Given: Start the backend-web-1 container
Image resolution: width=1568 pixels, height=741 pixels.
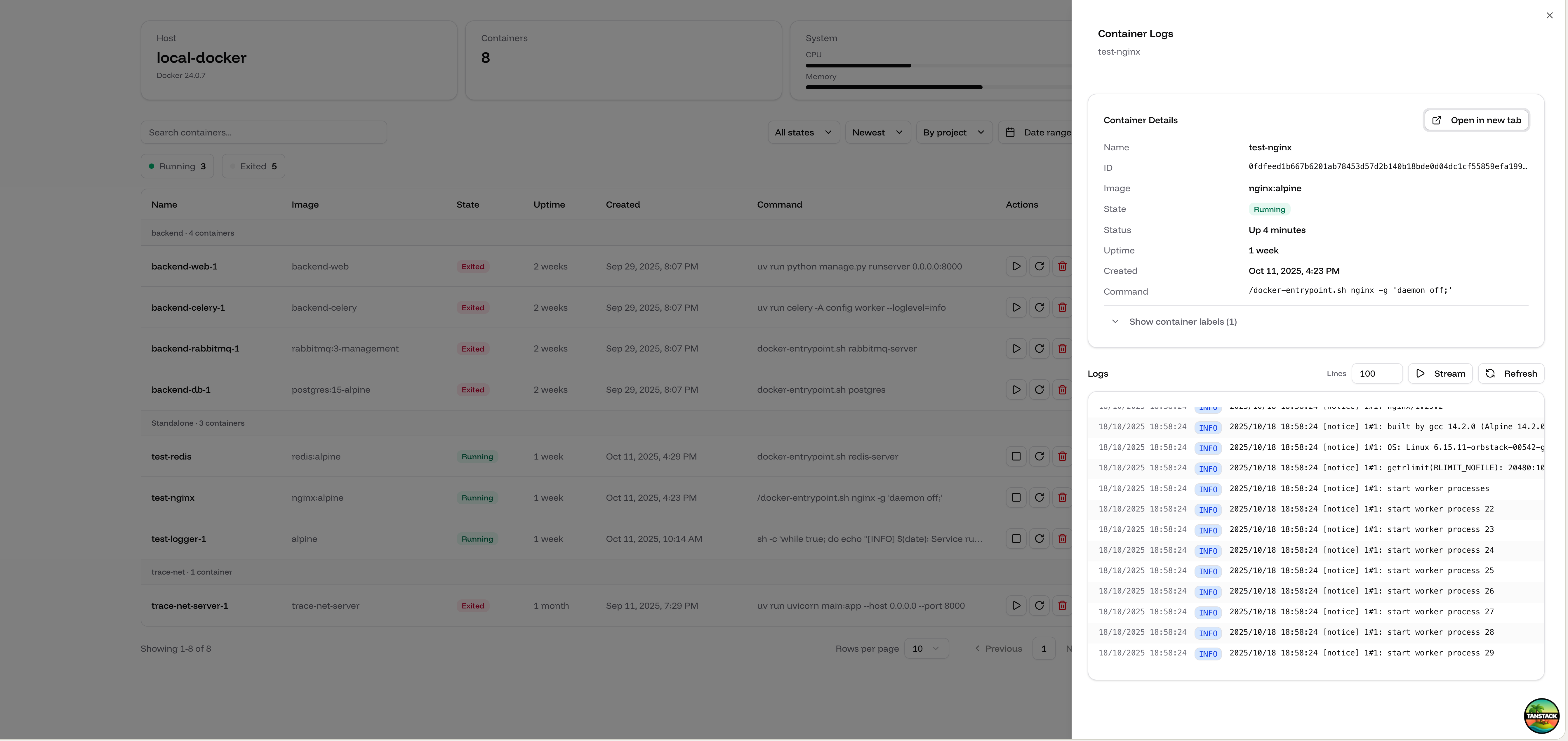Looking at the screenshot, I should coord(1015,266).
